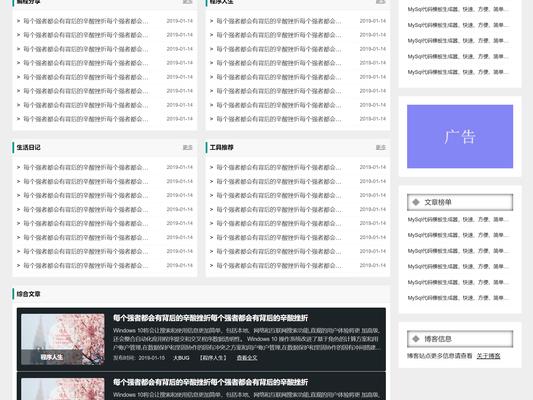
Task: Click the arrow bullet of the first 生活日记 row
Action: click(x=18, y=167)
